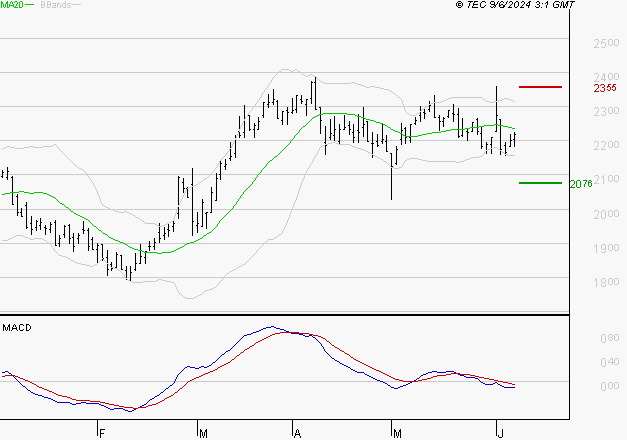Screen dimensions: 627x440
Task: Click the 1900 price axis label
Action: tap(606, 248)
